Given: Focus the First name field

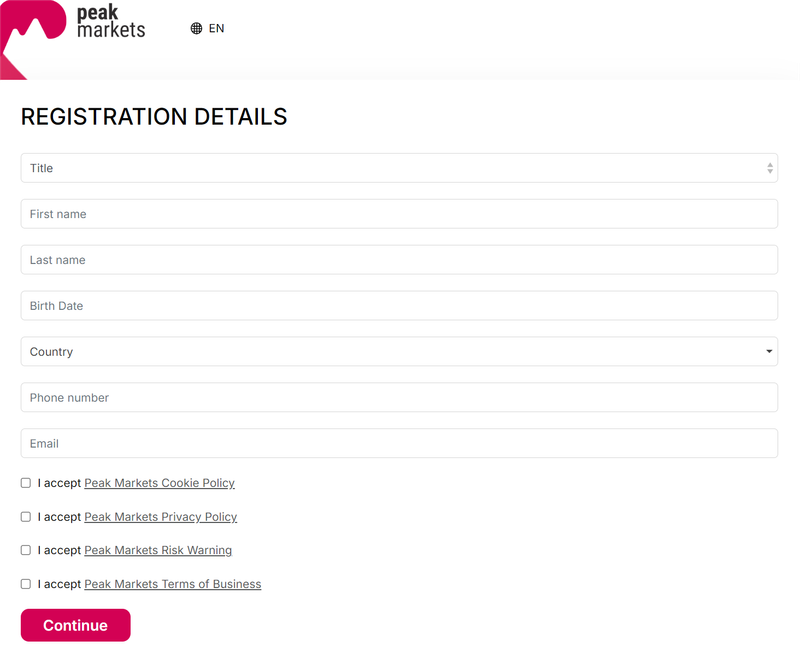Looking at the screenshot, I should pyautogui.click(x=399, y=214).
